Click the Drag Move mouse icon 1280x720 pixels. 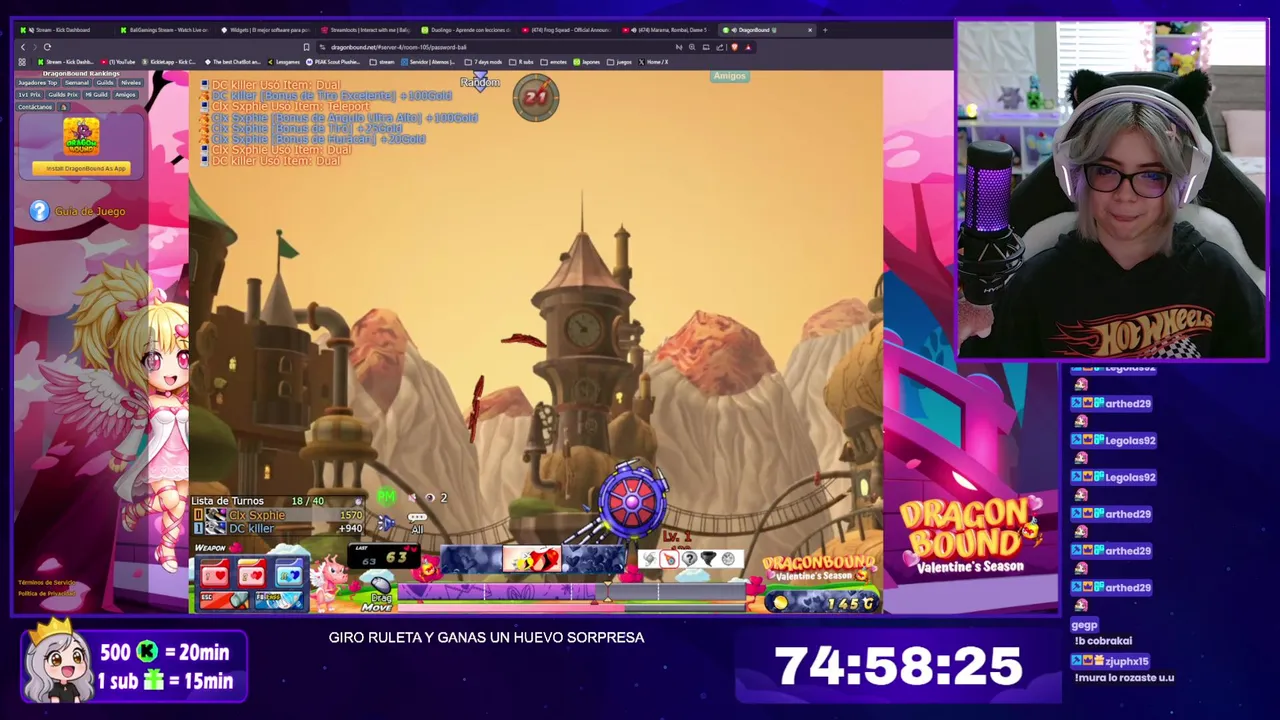380,586
